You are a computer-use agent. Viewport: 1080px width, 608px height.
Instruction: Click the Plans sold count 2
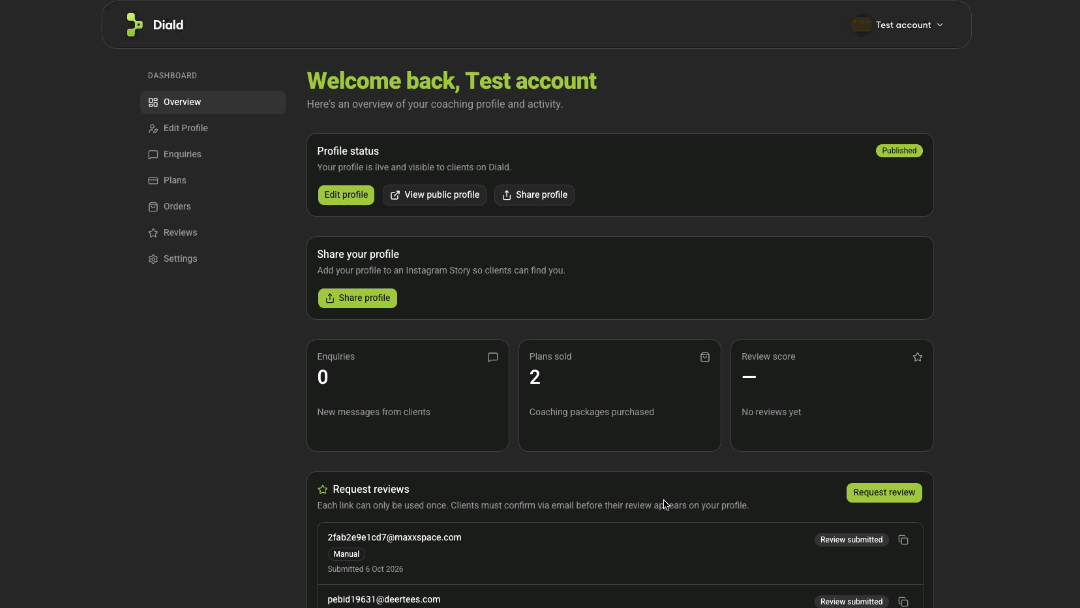click(x=534, y=377)
